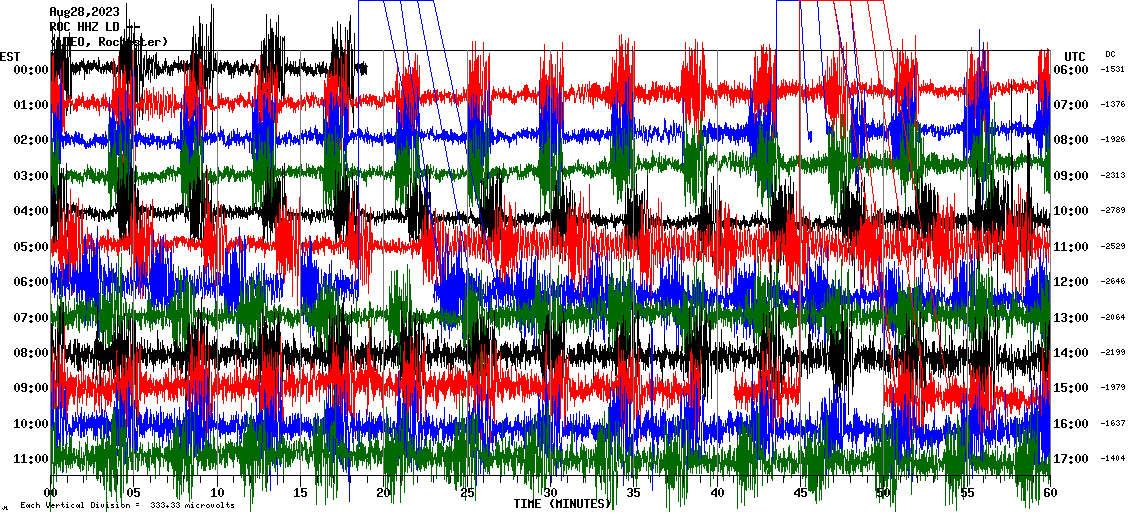Click the 05 minute tick label
The width and height of the screenshot is (1130, 519).
(x=134, y=493)
